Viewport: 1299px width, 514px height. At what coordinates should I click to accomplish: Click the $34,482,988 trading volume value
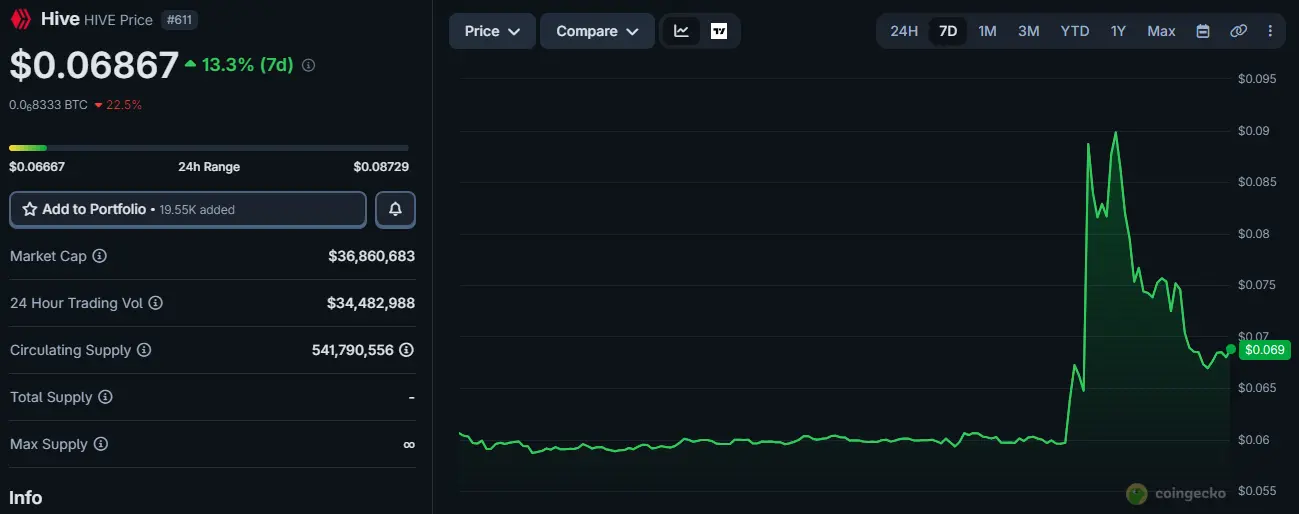click(x=371, y=303)
